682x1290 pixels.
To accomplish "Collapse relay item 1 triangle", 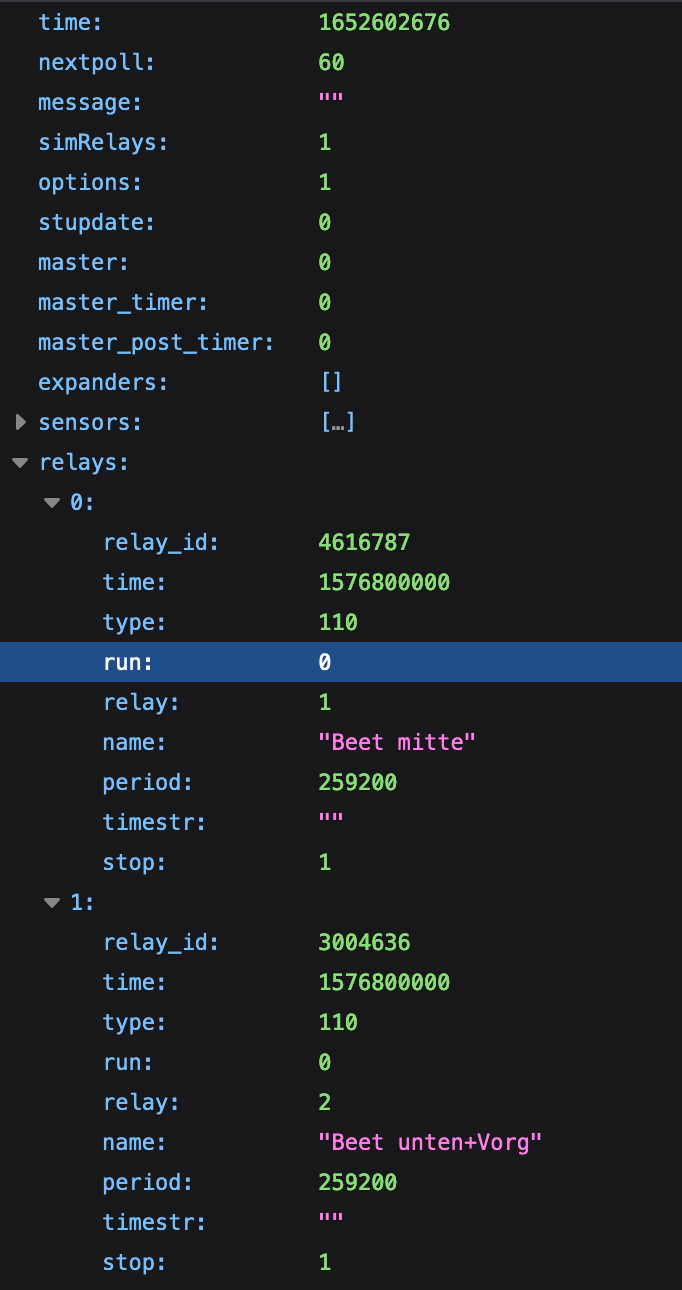I will 52,903.
